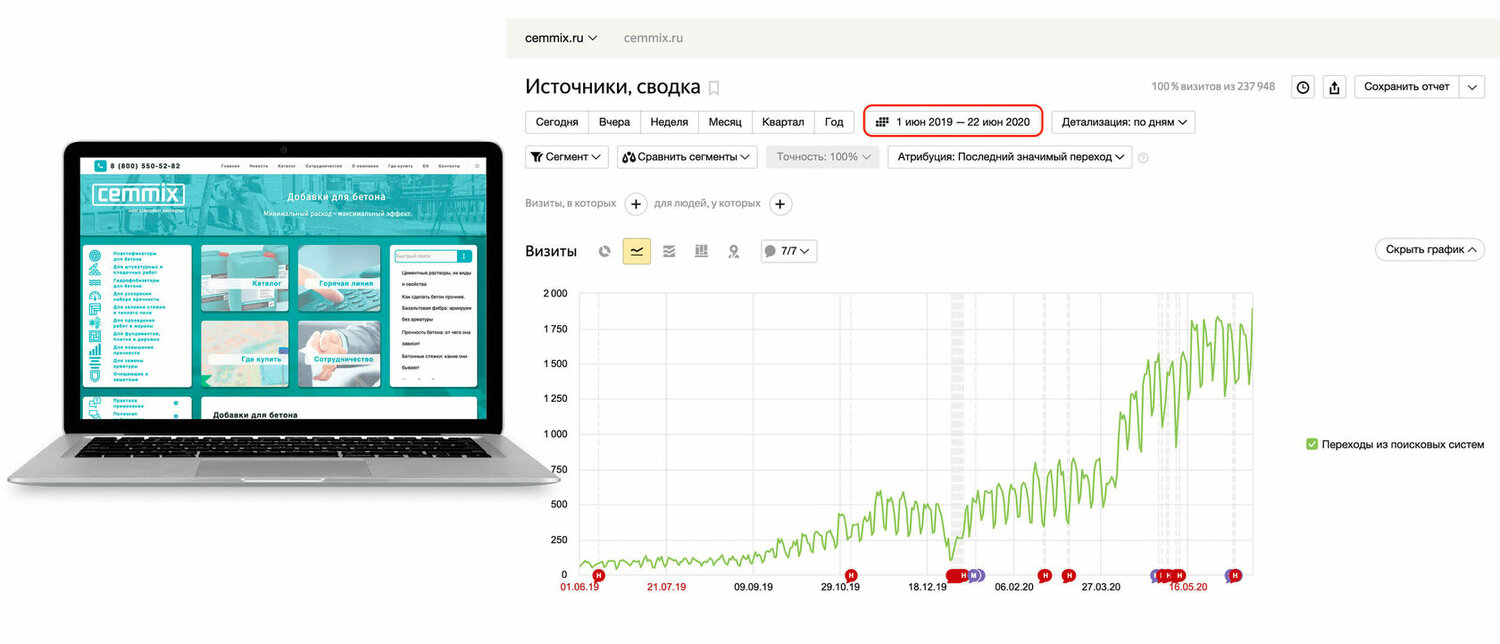
Task: Click the phone icon on cemmix site
Action: [x=100, y=166]
